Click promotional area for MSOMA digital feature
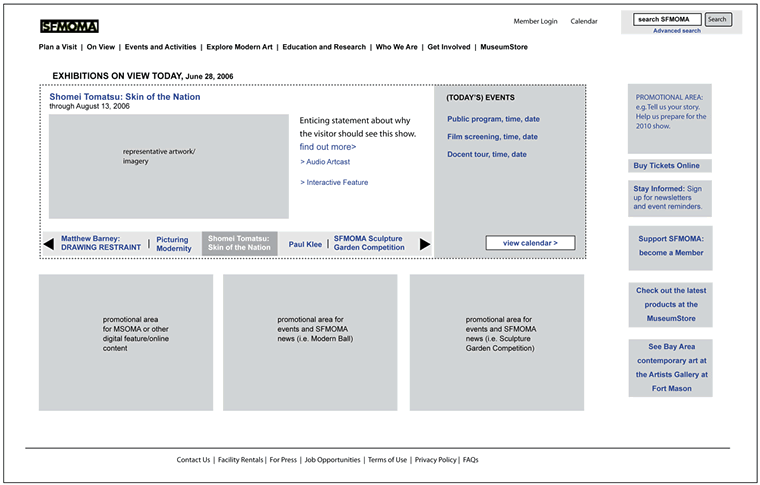 tap(126, 343)
